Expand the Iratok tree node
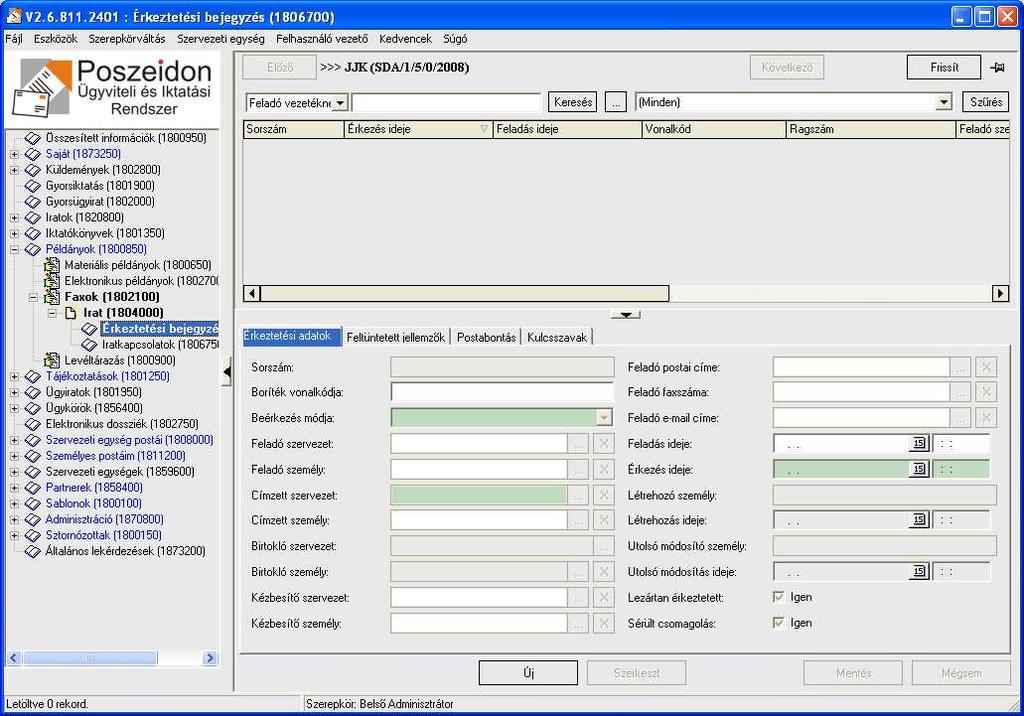This screenshot has width=1024, height=716. 14,218
